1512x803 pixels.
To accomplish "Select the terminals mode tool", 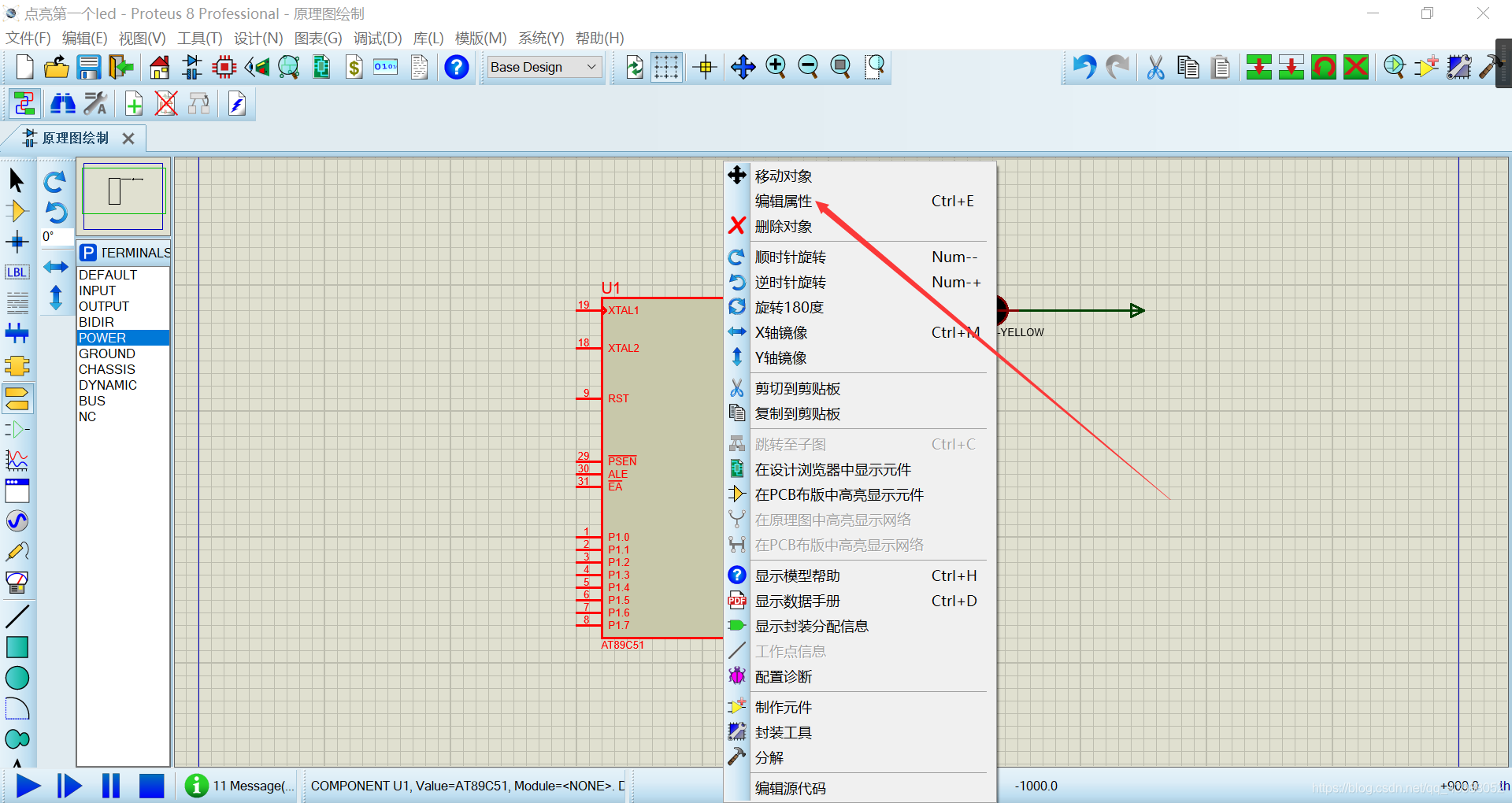I will pos(17,398).
